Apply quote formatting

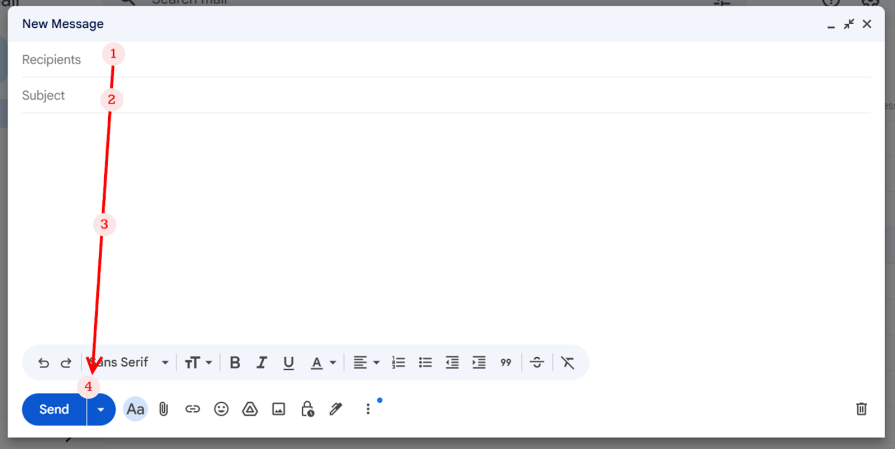(506, 362)
